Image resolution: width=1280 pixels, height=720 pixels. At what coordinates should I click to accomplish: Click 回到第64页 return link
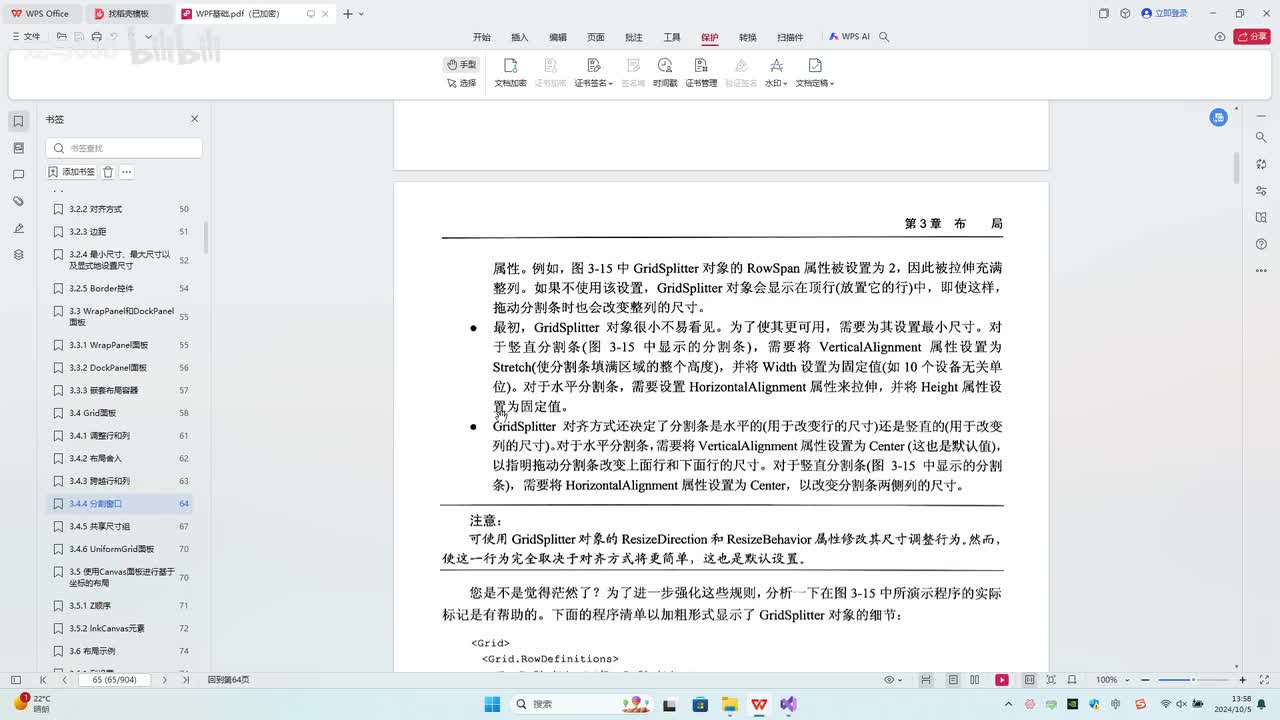pyautogui.click(x=229, y=680)
